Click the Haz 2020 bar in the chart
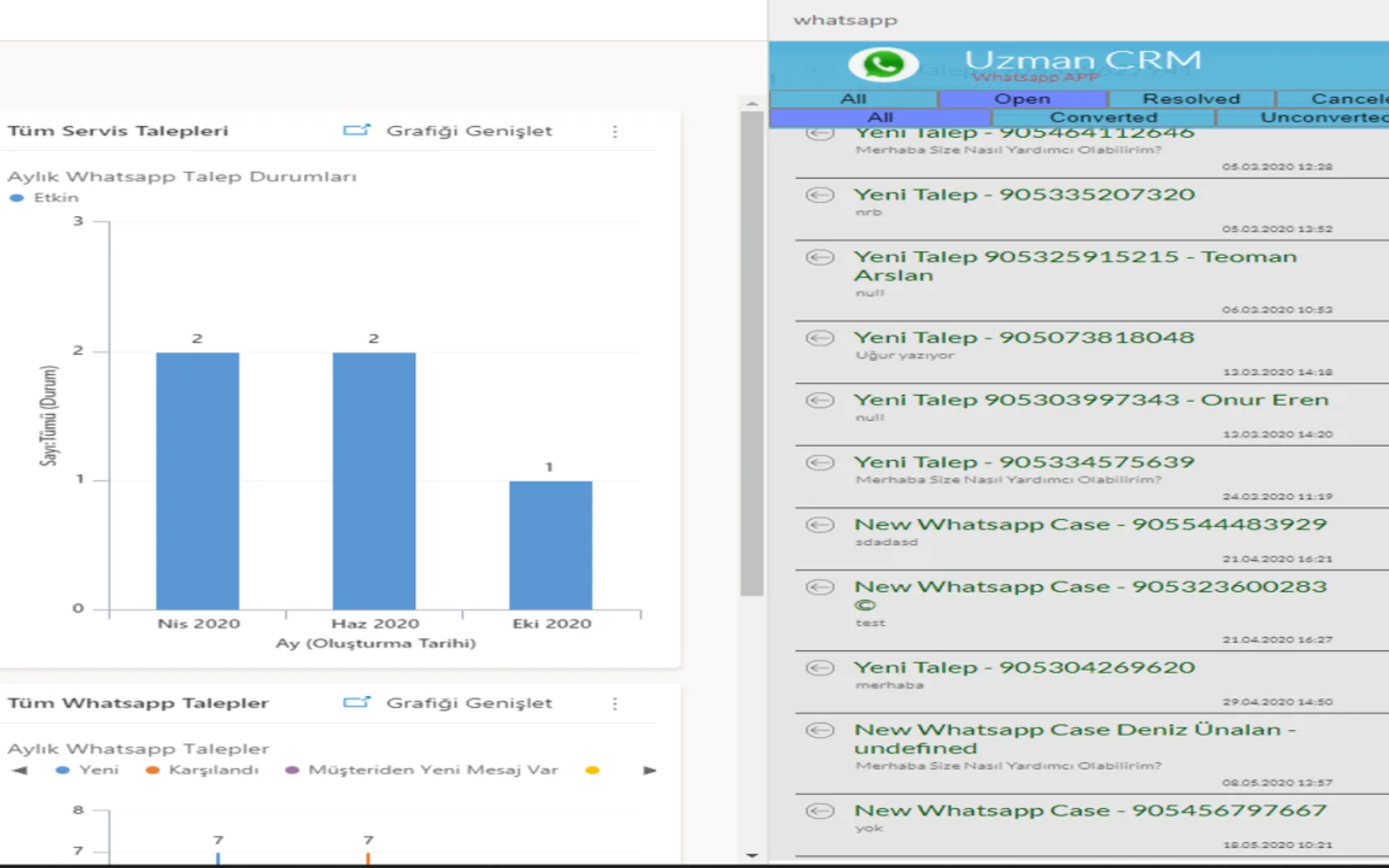This screenshot has height=868, width=1389. click(374, 481)
